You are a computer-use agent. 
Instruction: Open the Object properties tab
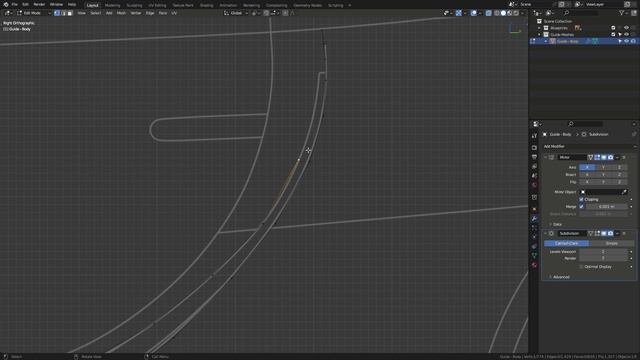click(x=534, y=209)
